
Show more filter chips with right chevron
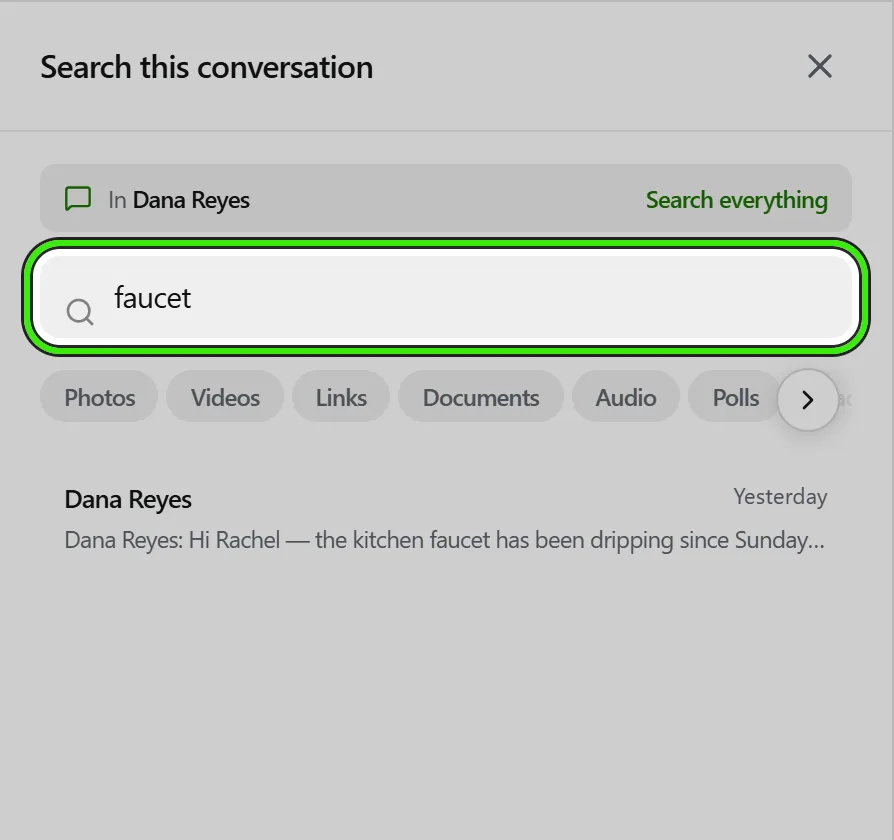pos(807,400)
